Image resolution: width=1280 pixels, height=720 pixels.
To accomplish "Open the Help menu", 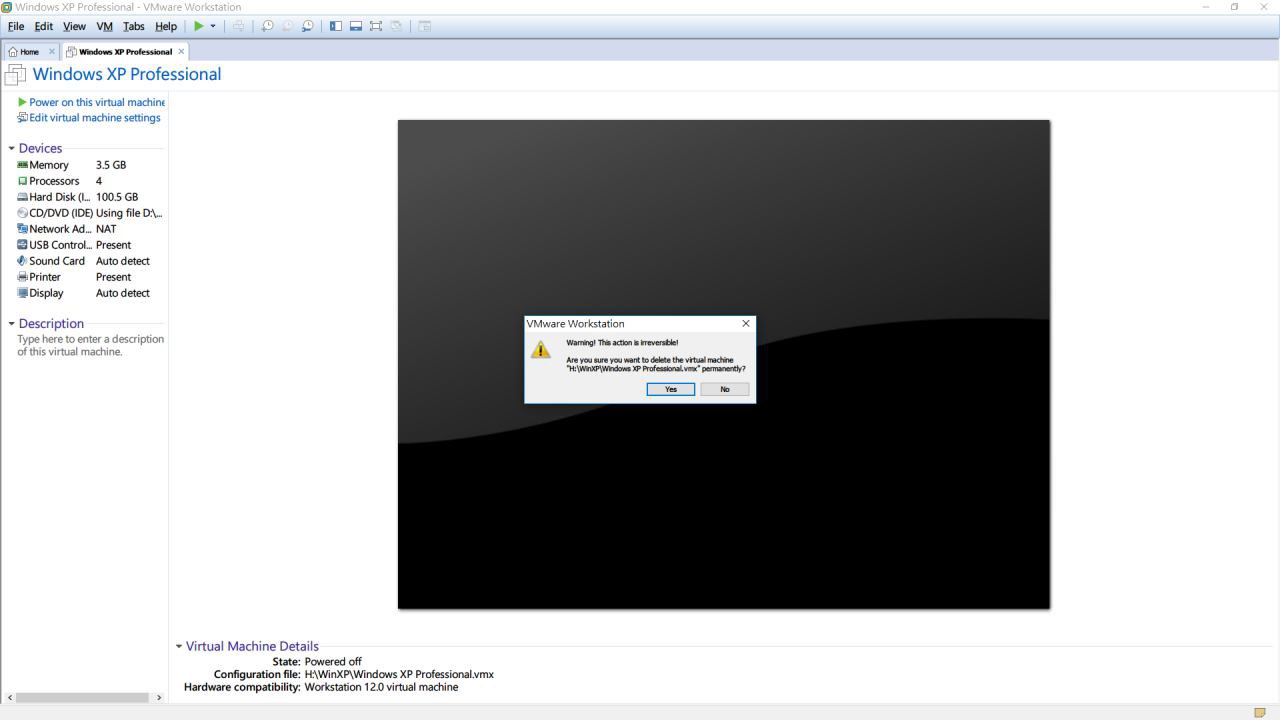I will pos(166,26).
